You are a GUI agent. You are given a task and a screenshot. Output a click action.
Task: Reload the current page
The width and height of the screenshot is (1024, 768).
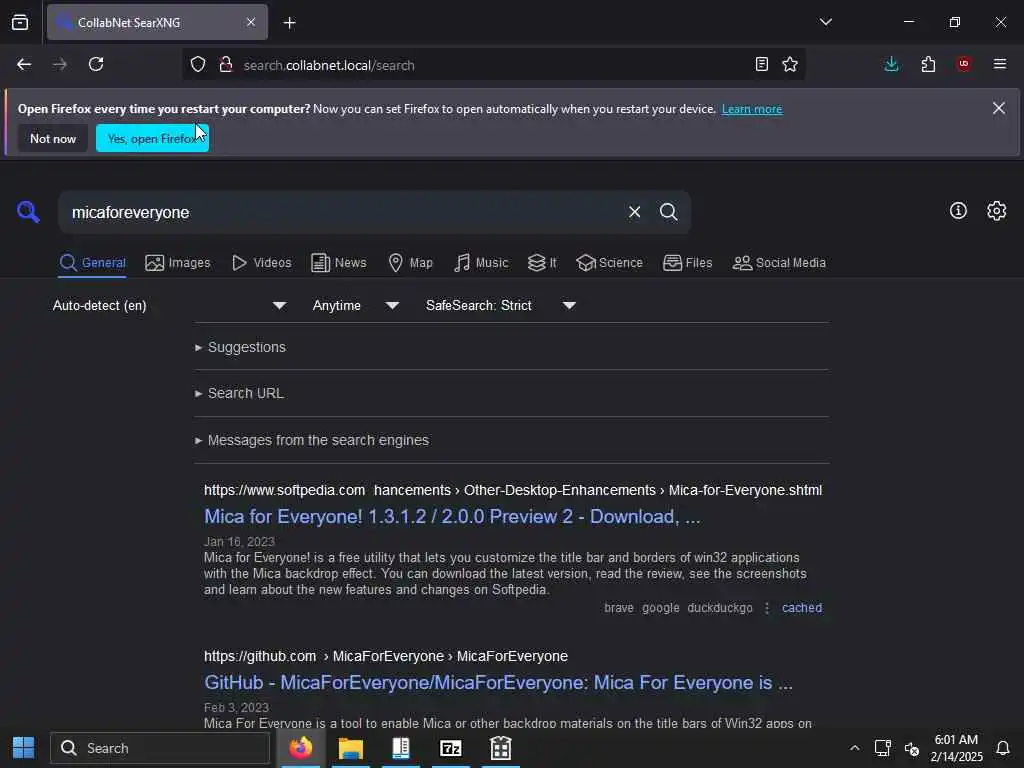coord(96,64)
